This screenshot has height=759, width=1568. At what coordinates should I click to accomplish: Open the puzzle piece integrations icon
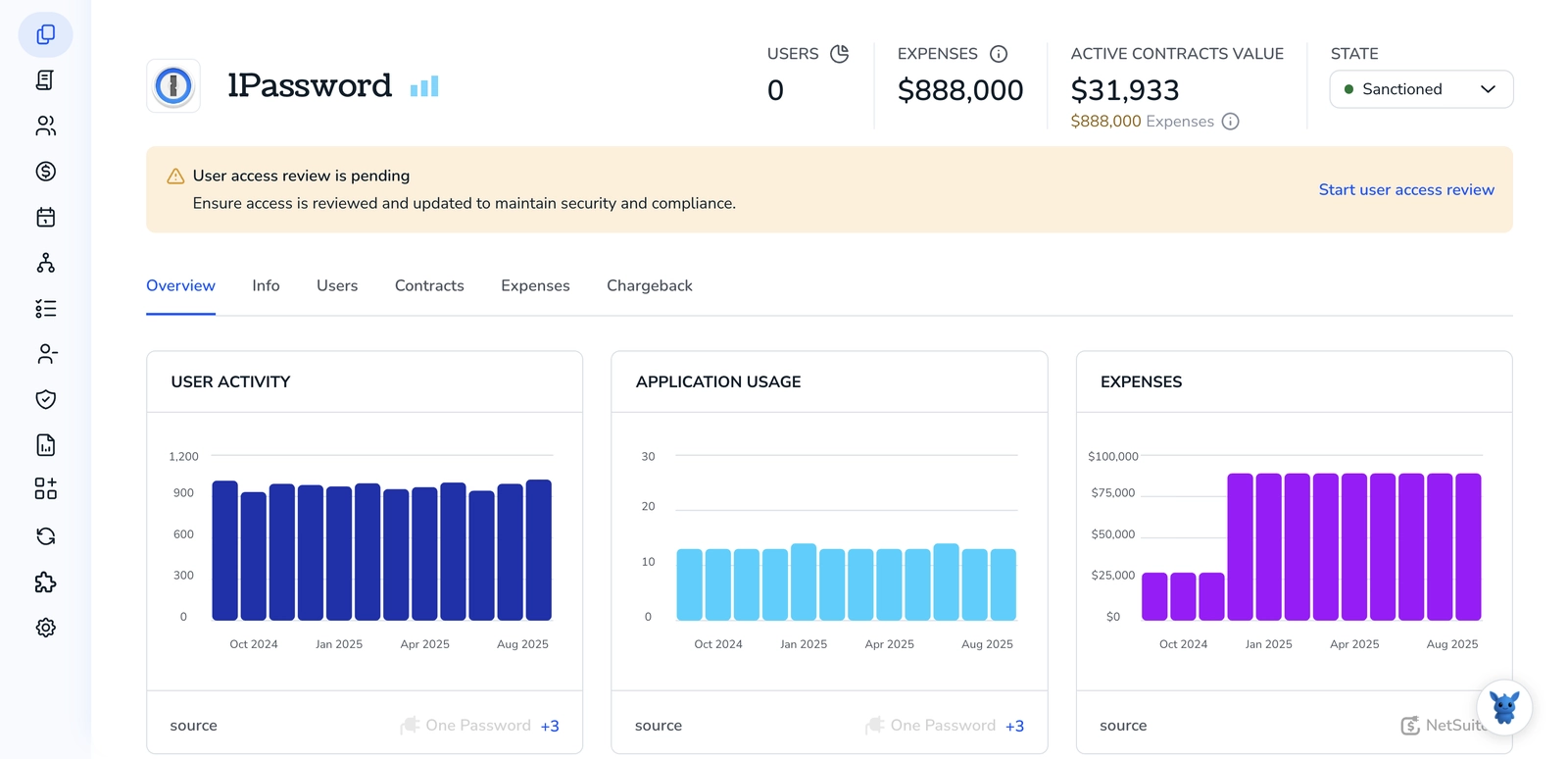(x=45, y=582)
